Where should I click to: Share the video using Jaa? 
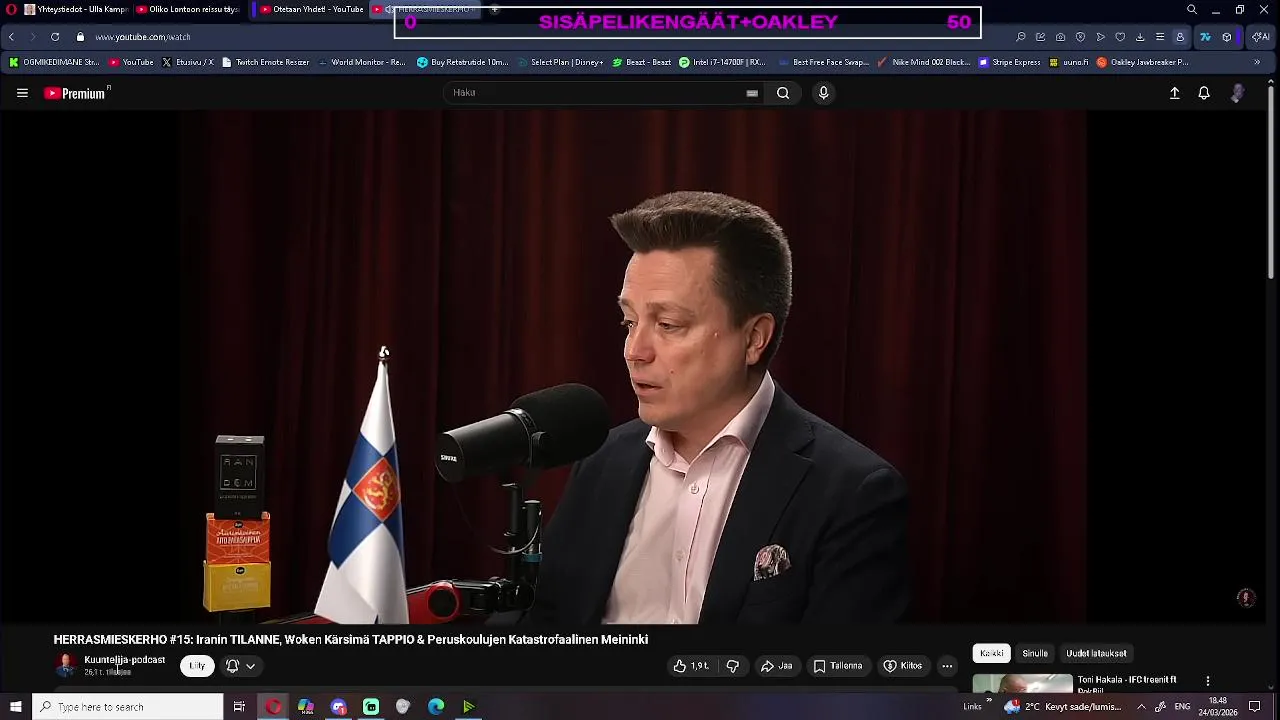pos(777,666)
